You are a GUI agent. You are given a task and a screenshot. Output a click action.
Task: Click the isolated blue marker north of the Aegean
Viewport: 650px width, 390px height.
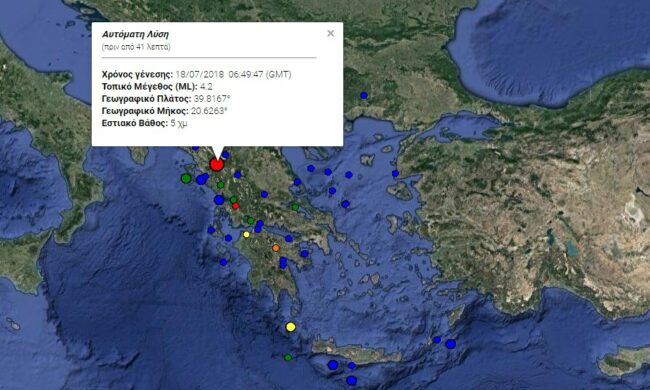point(364,95)
